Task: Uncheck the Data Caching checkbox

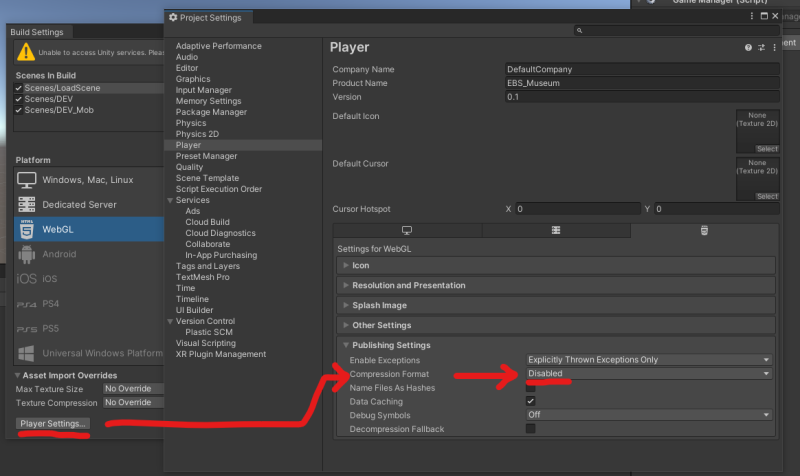Action: click(531, 401)
